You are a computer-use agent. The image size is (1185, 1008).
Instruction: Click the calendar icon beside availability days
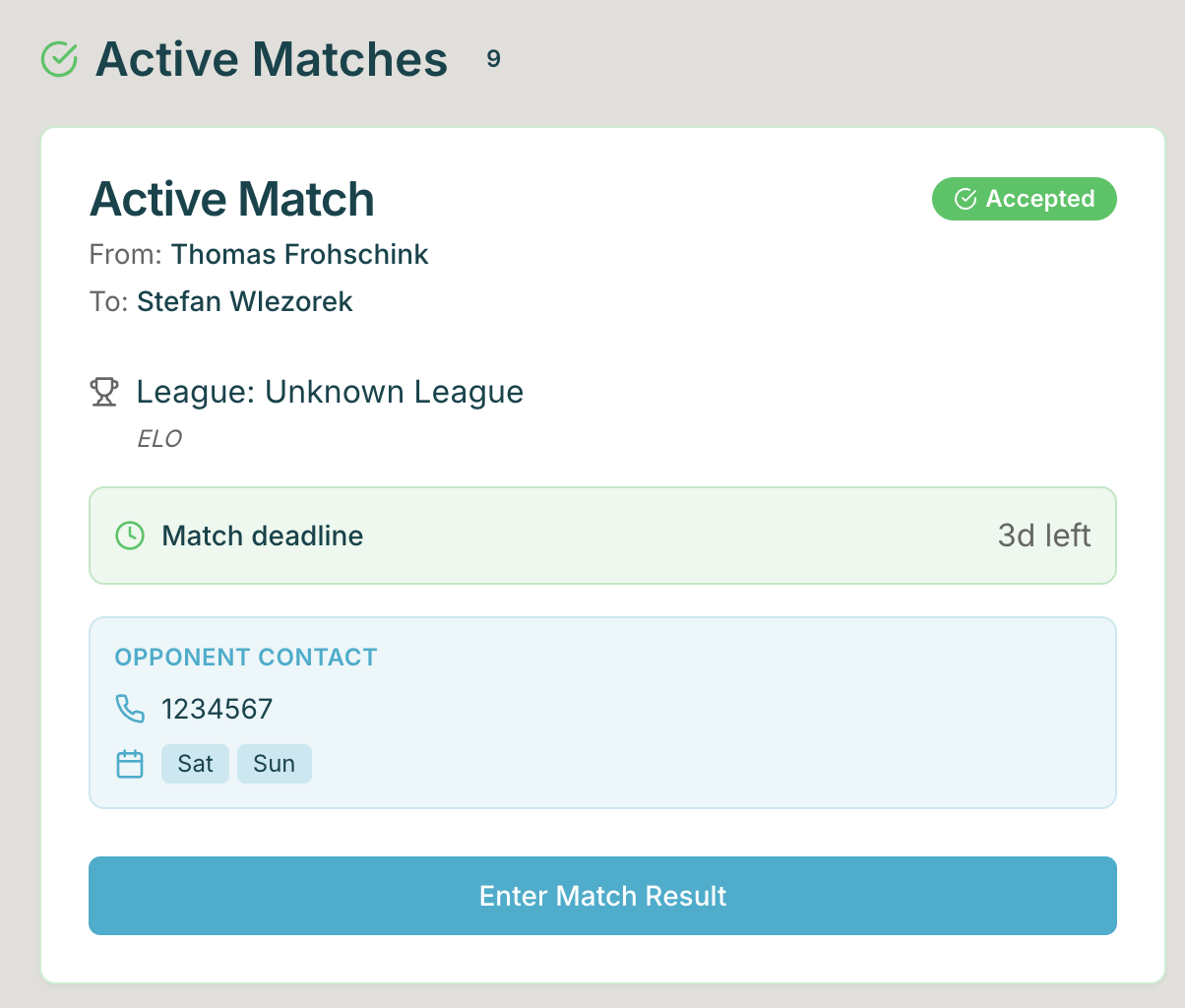pos(130,764)
